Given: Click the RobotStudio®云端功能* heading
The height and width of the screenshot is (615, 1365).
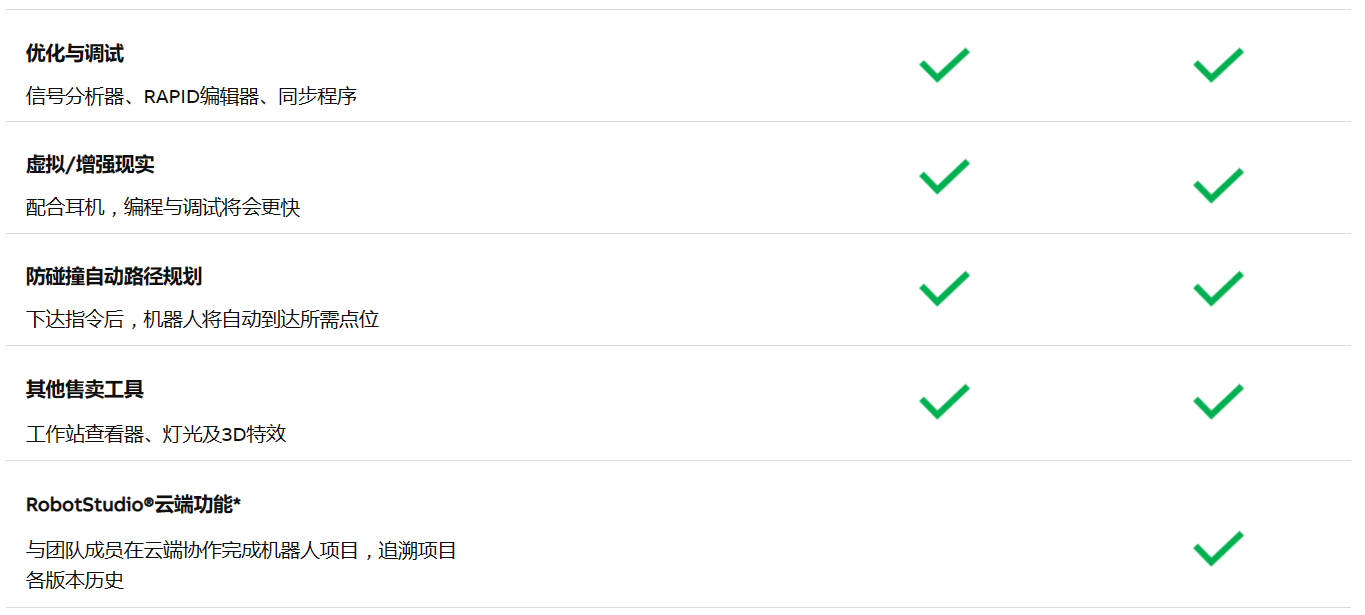Looking at the screenshot, I should (x=133, y=504).
